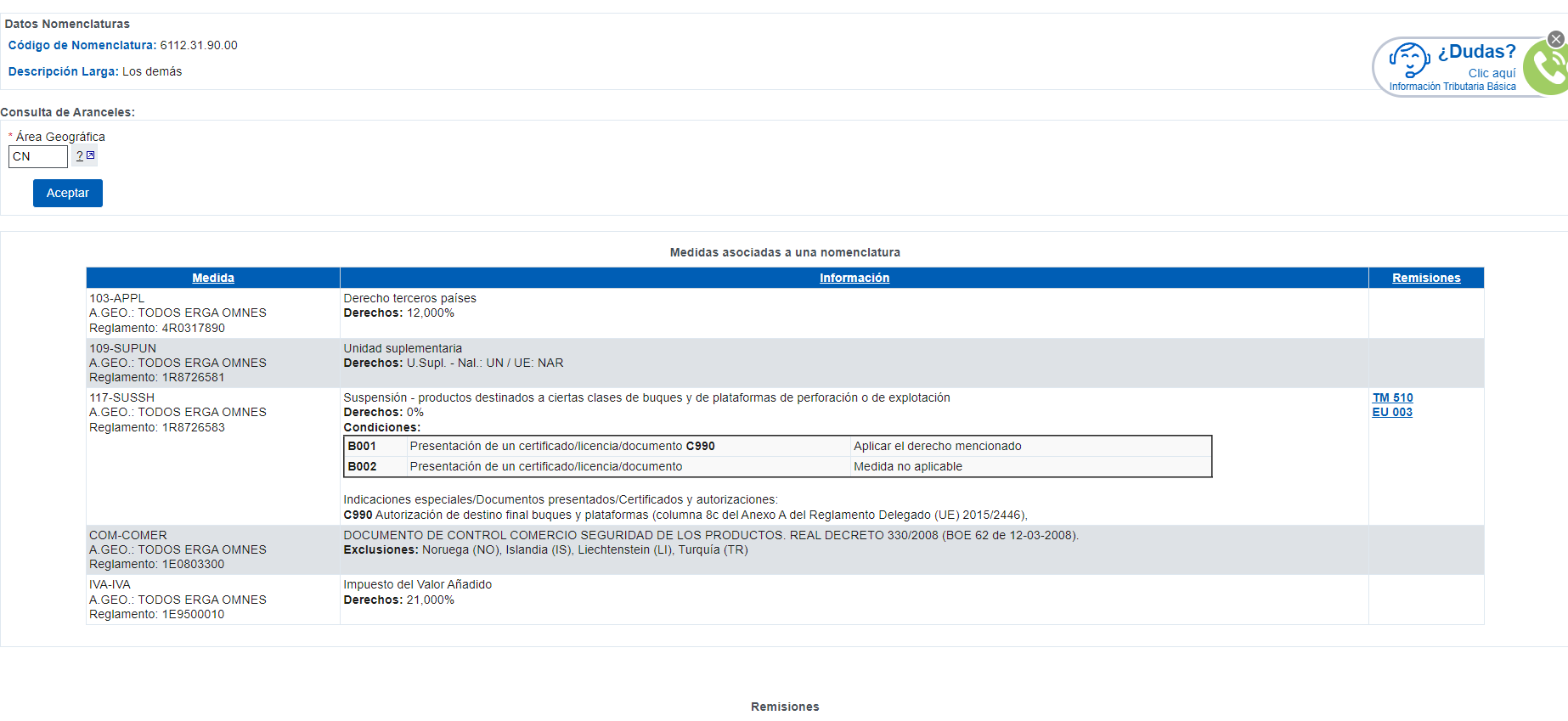
Task: Click the green phone call icon
Action: click(1548, 69)
